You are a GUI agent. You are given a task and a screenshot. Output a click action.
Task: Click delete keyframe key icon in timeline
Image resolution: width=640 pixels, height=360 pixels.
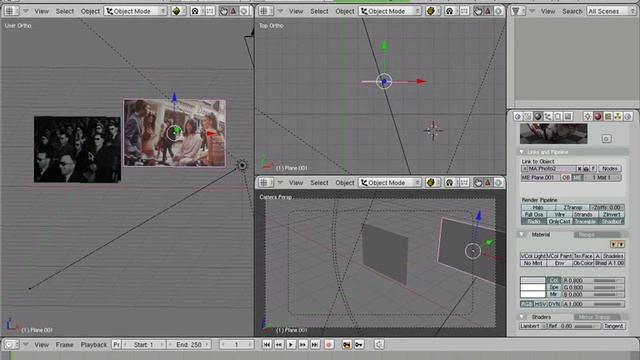click(x=359, y=345)
